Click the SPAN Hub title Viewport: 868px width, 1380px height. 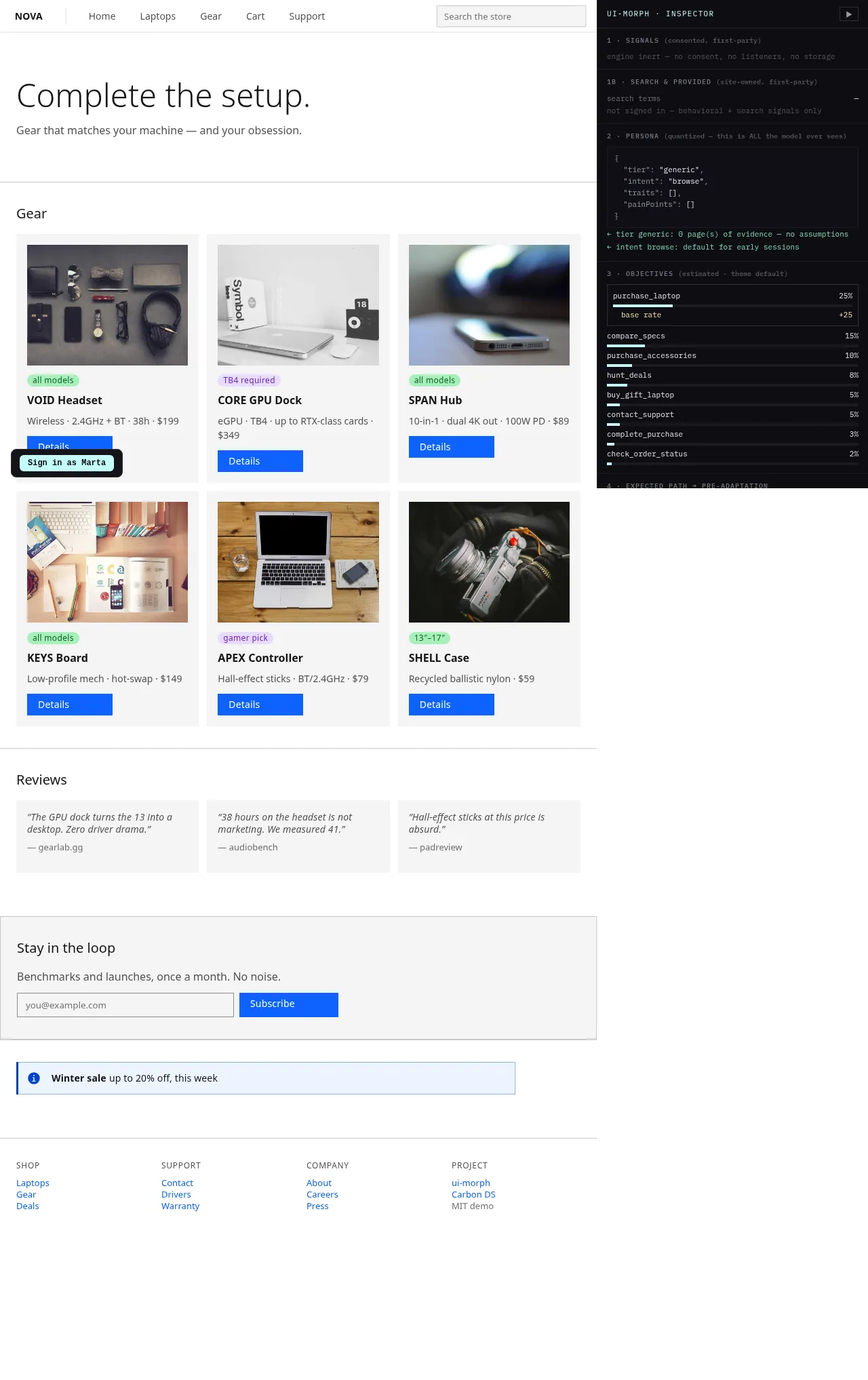click(435, 400)
